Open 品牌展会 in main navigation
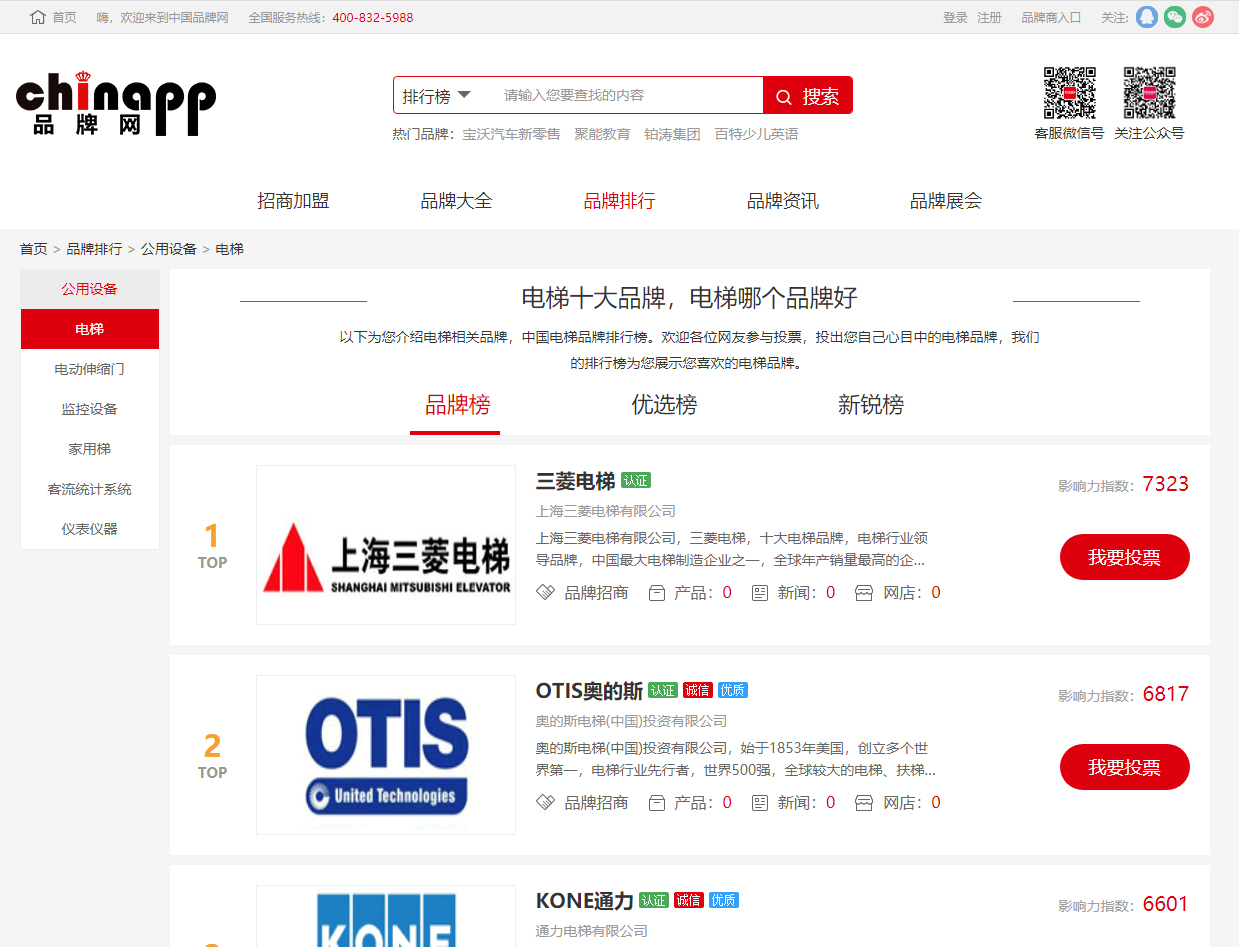 pyautogui.click(x=946, y=201)
